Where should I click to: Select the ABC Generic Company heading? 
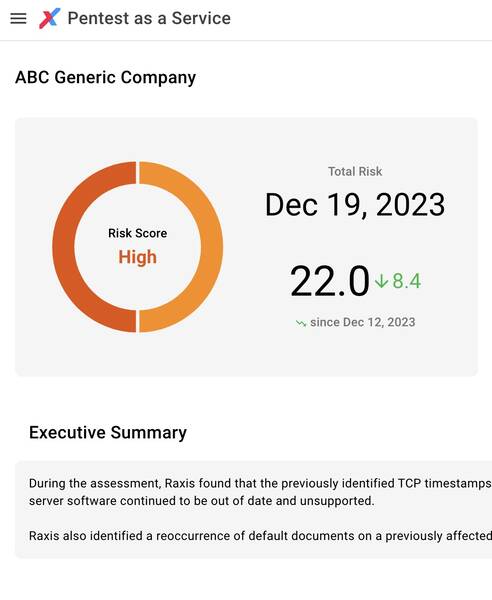(105, 77)
